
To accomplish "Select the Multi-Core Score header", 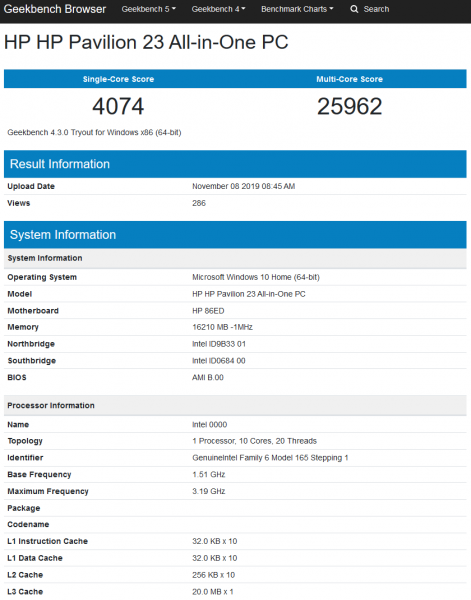I will click(x=349, y=79).
